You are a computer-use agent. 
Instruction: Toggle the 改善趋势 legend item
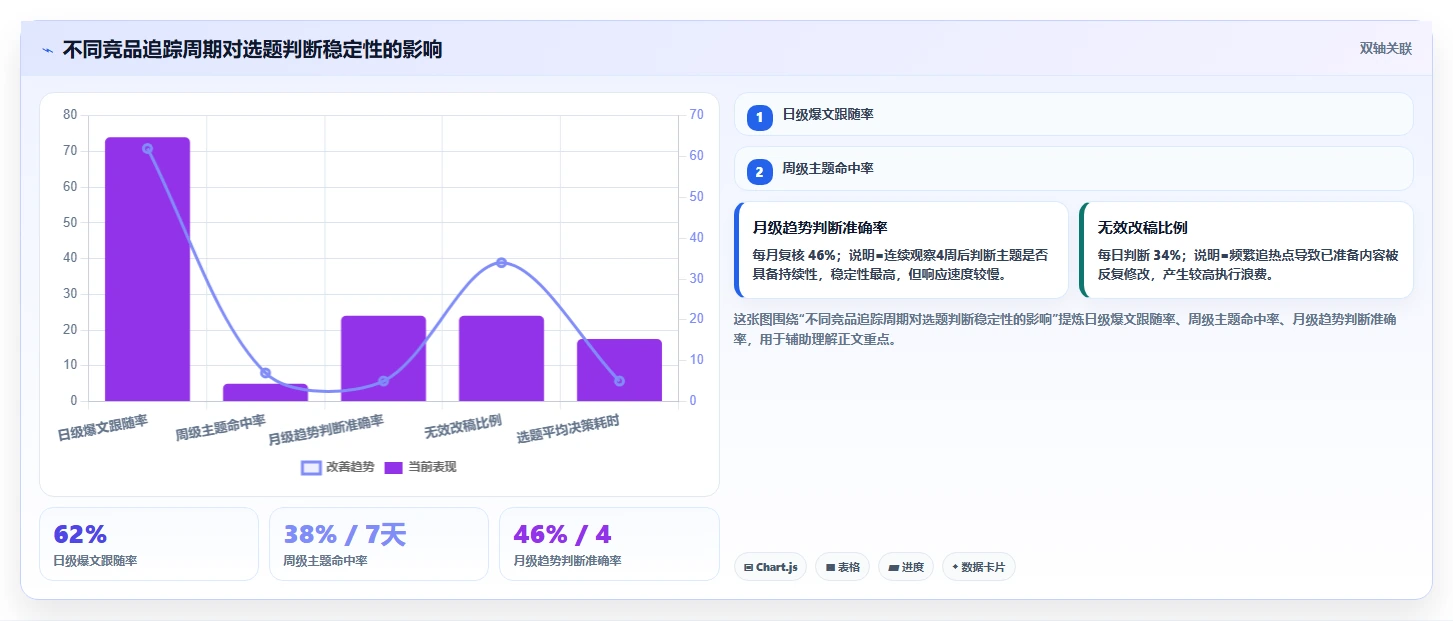[338, 467]
